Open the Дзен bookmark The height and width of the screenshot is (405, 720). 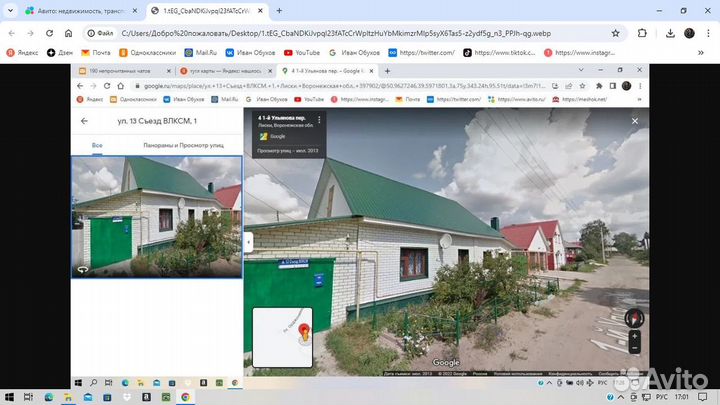pyautogui.click(x=60, y=53)
